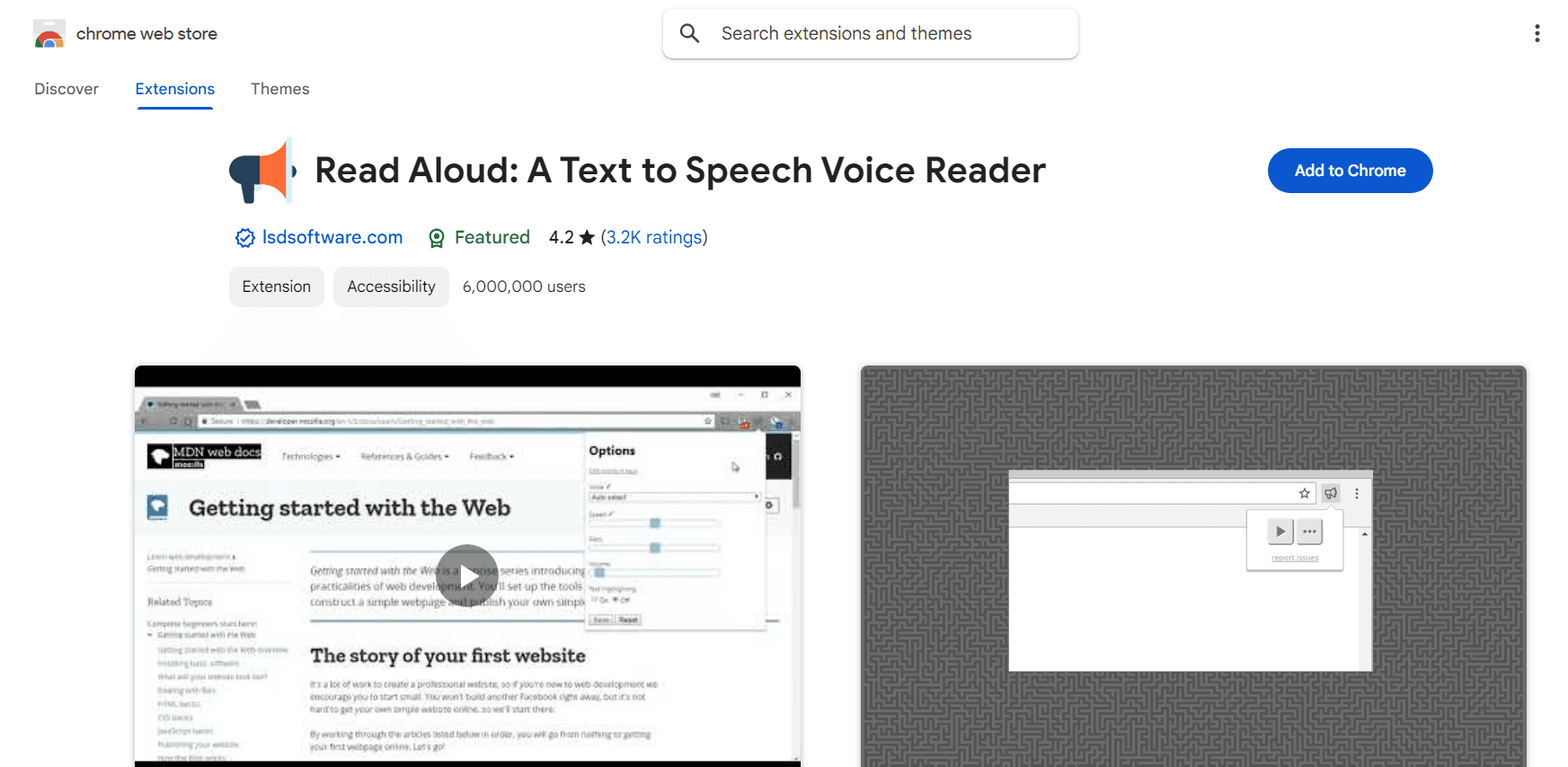
Task: Focus the Search extensions and themes field
Action: click(870, 34)
